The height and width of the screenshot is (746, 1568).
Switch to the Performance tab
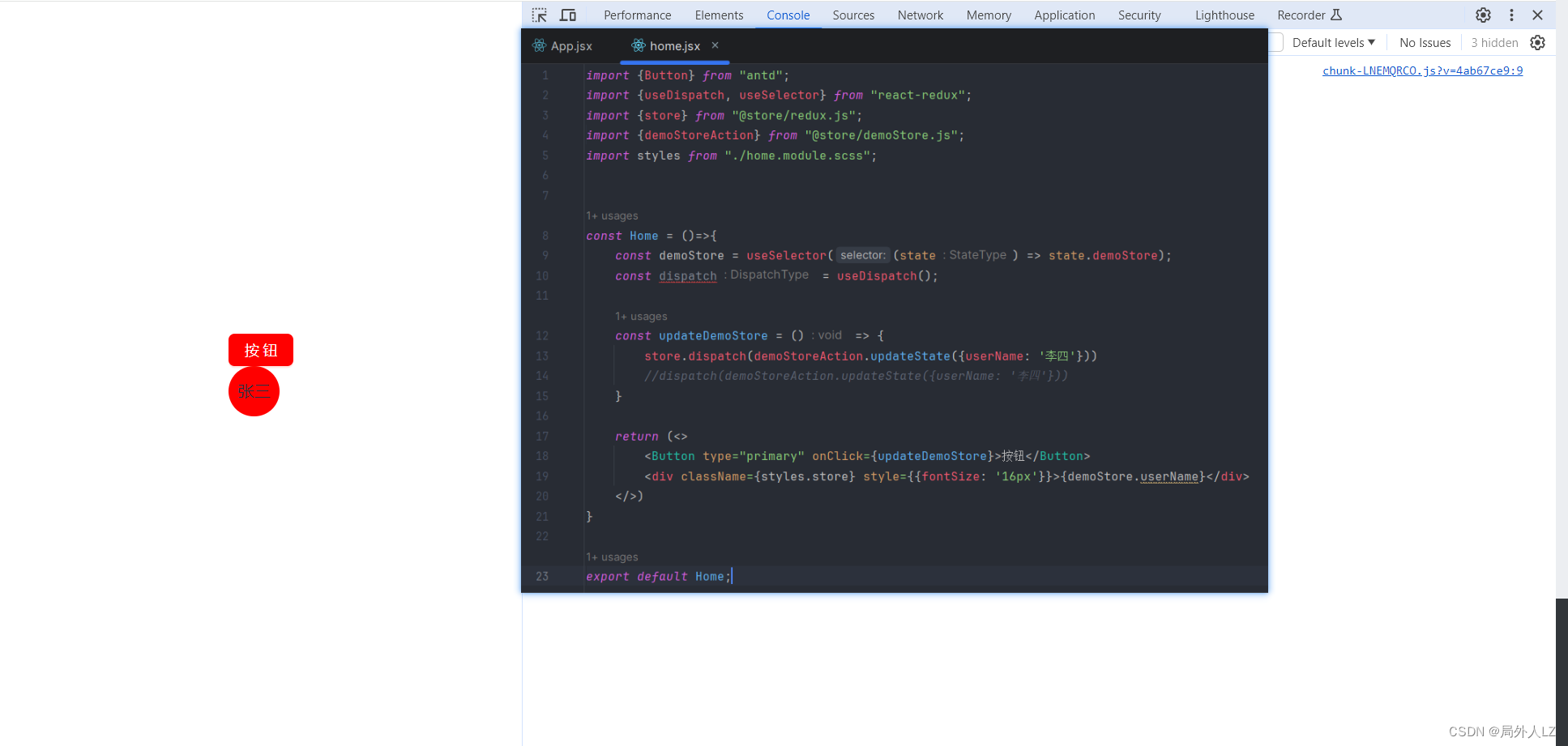point(637,15)
